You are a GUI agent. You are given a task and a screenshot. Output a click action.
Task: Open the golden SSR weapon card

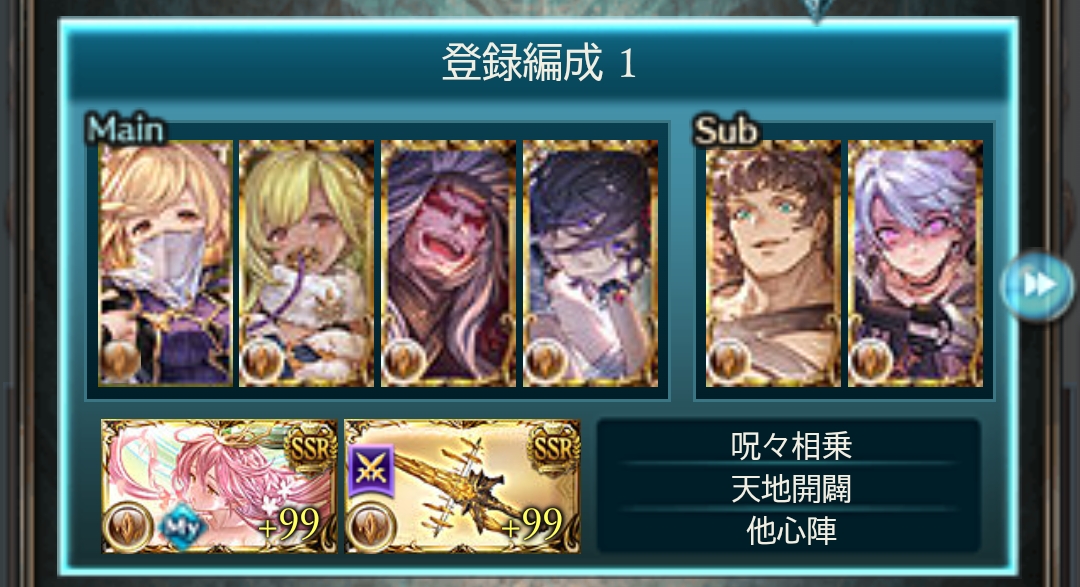(x=462, y=486)
